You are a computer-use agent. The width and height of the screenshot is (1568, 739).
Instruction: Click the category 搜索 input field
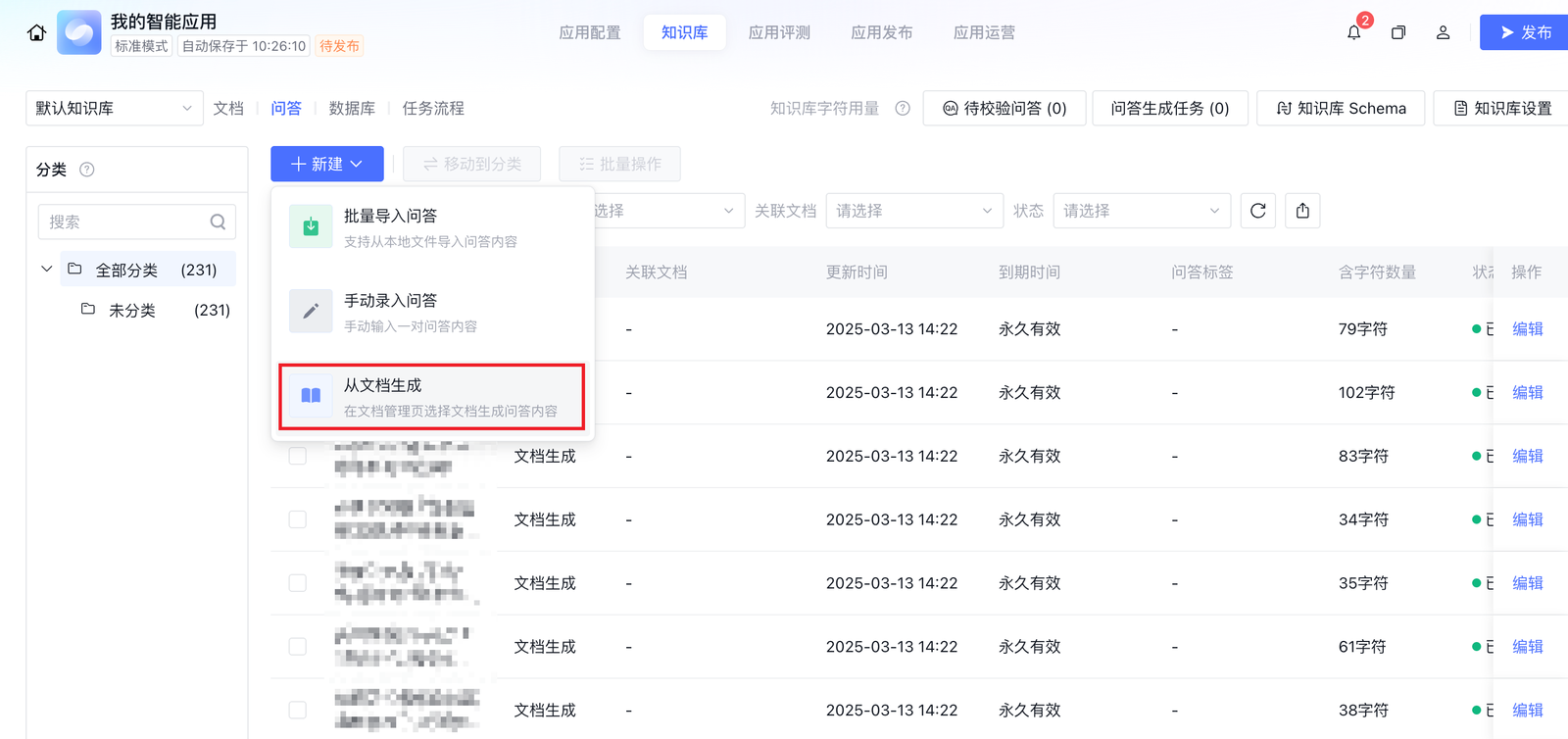tap(127, 222)
